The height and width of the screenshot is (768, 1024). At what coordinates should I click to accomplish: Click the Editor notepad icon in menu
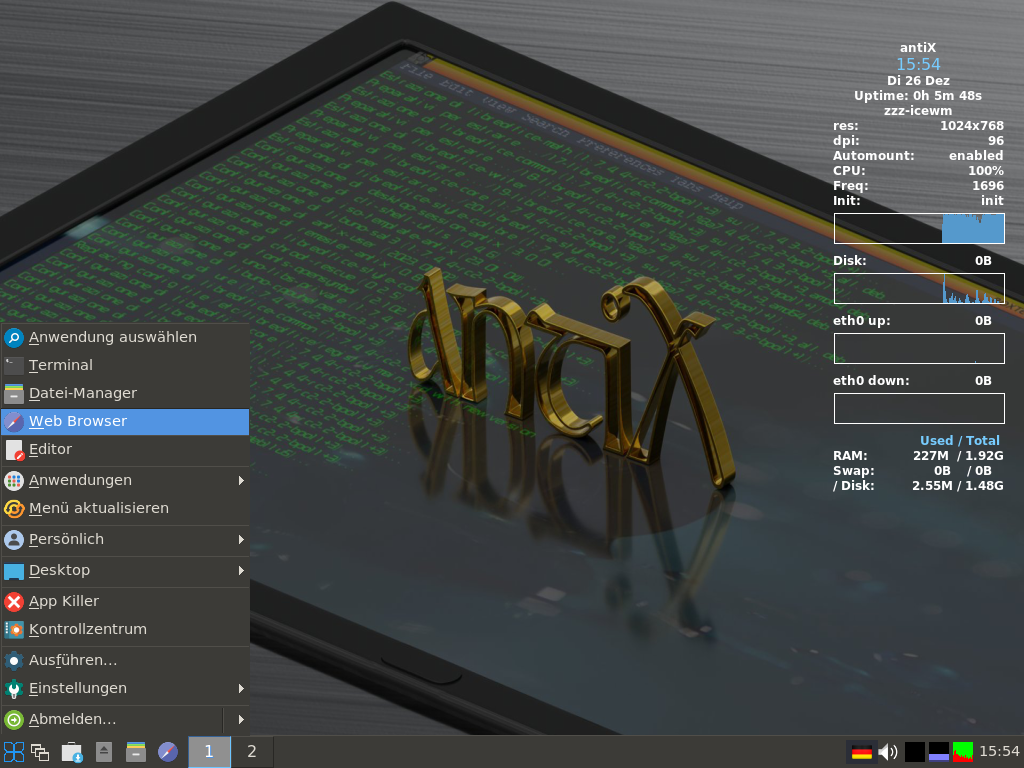click(x=14, y=450)
